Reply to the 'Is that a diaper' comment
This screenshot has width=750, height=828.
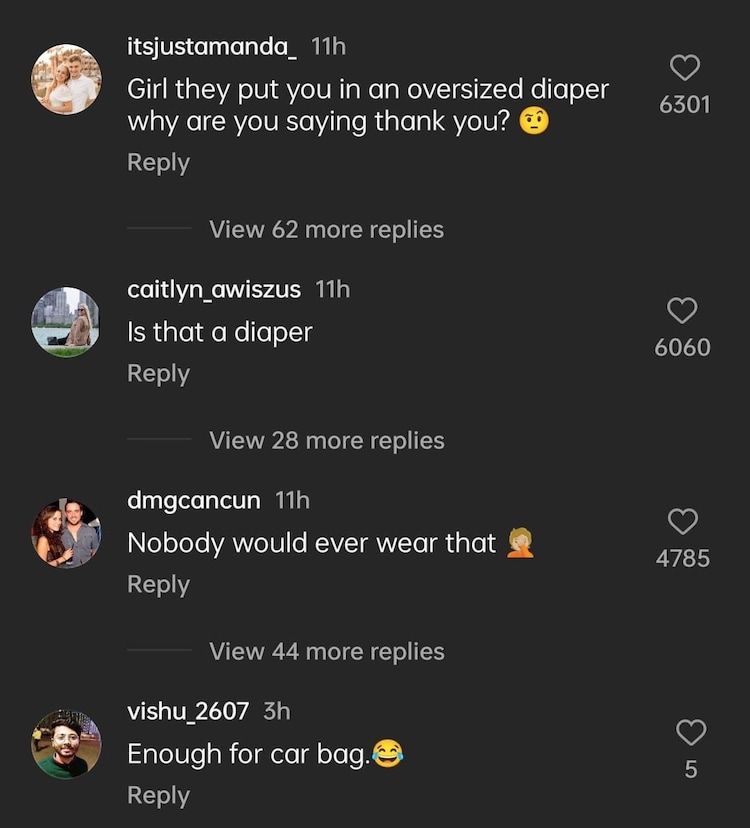coord(158,373)
